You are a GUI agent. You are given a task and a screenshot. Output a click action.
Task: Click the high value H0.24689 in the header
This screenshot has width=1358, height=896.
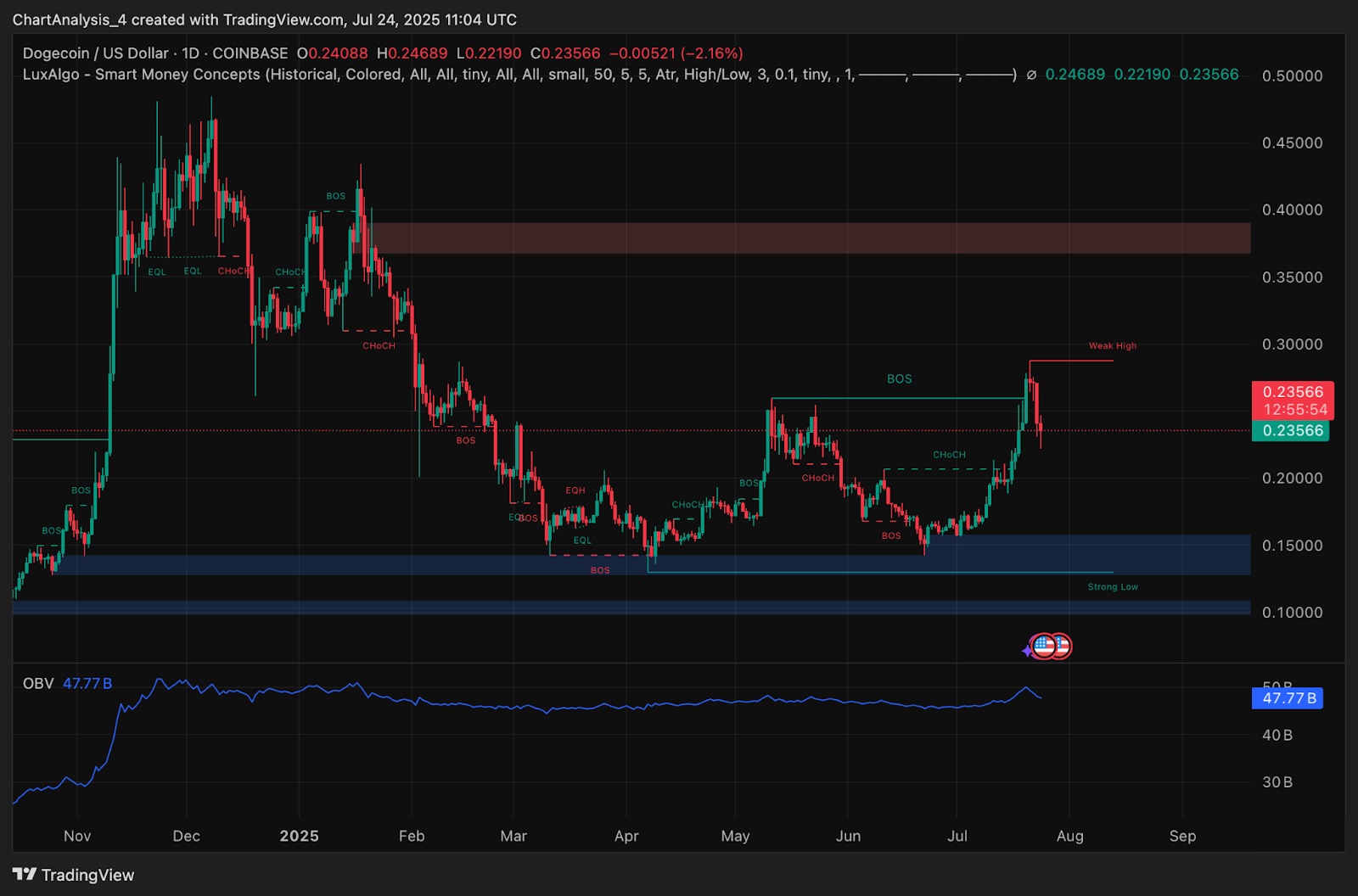(412, 53)
